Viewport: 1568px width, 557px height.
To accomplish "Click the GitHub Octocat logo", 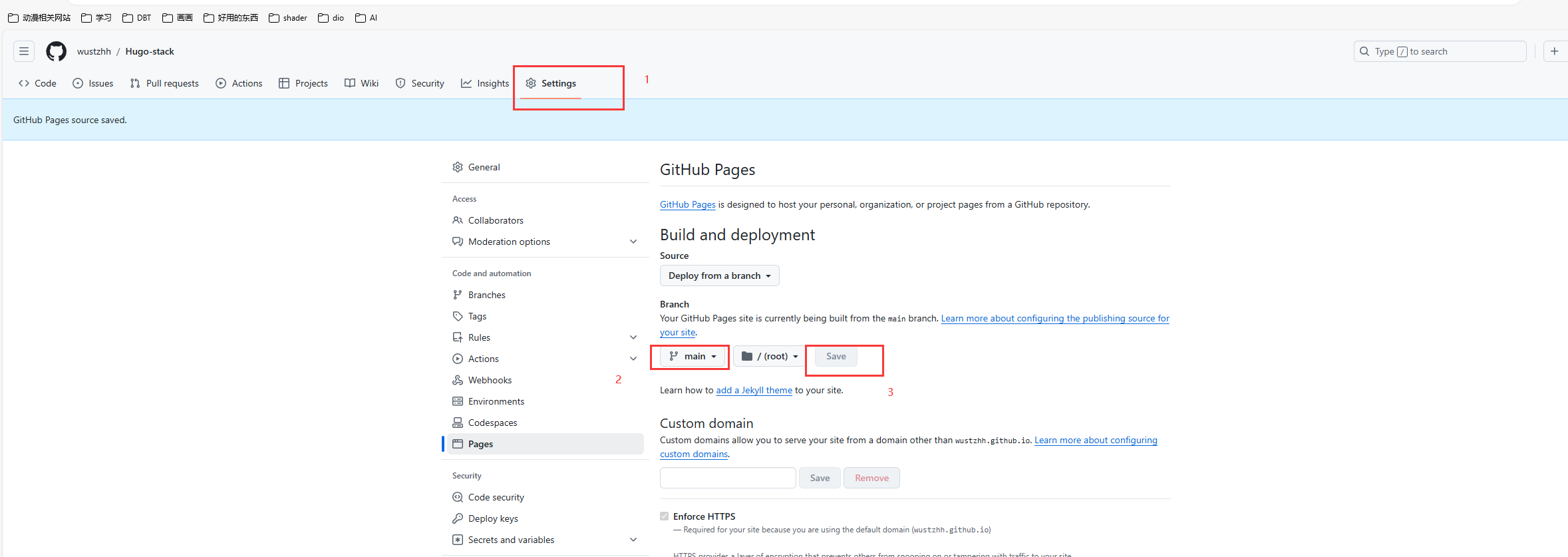I will pos(56,51).
